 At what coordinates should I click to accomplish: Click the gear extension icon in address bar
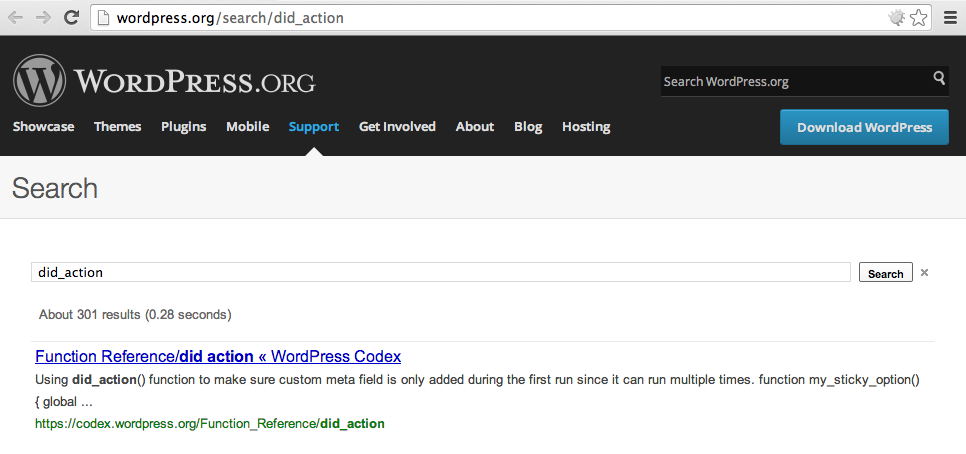[896, 18]
